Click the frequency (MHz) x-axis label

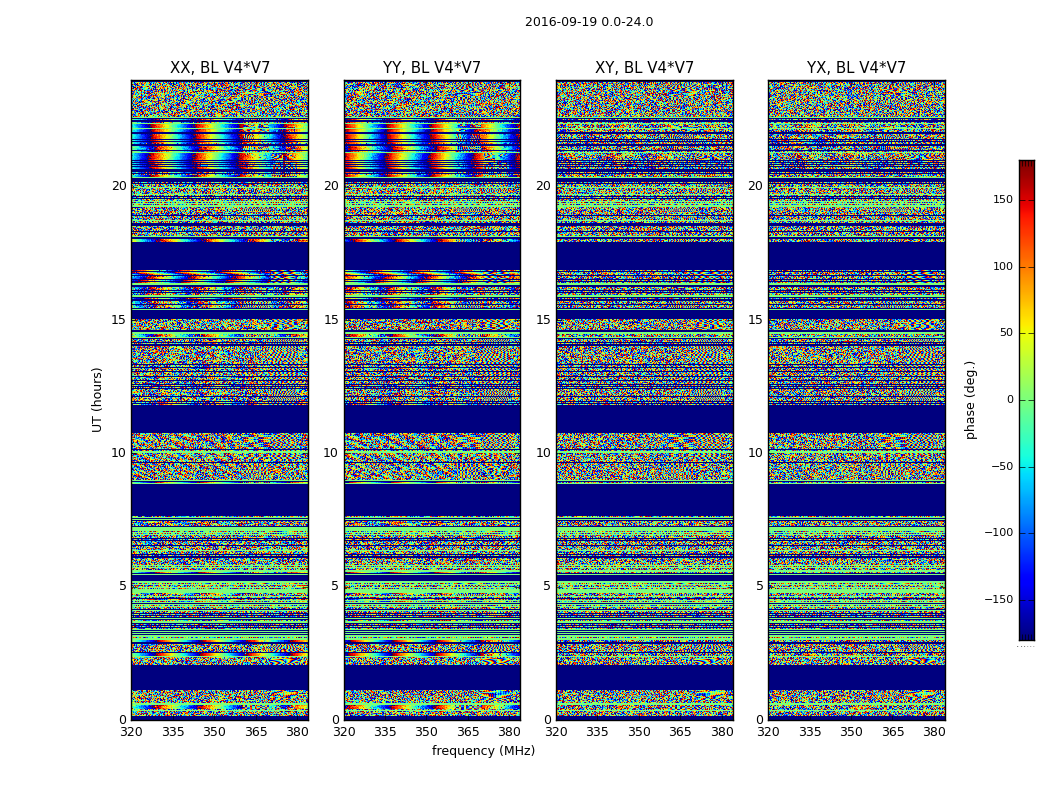point(483,750)
